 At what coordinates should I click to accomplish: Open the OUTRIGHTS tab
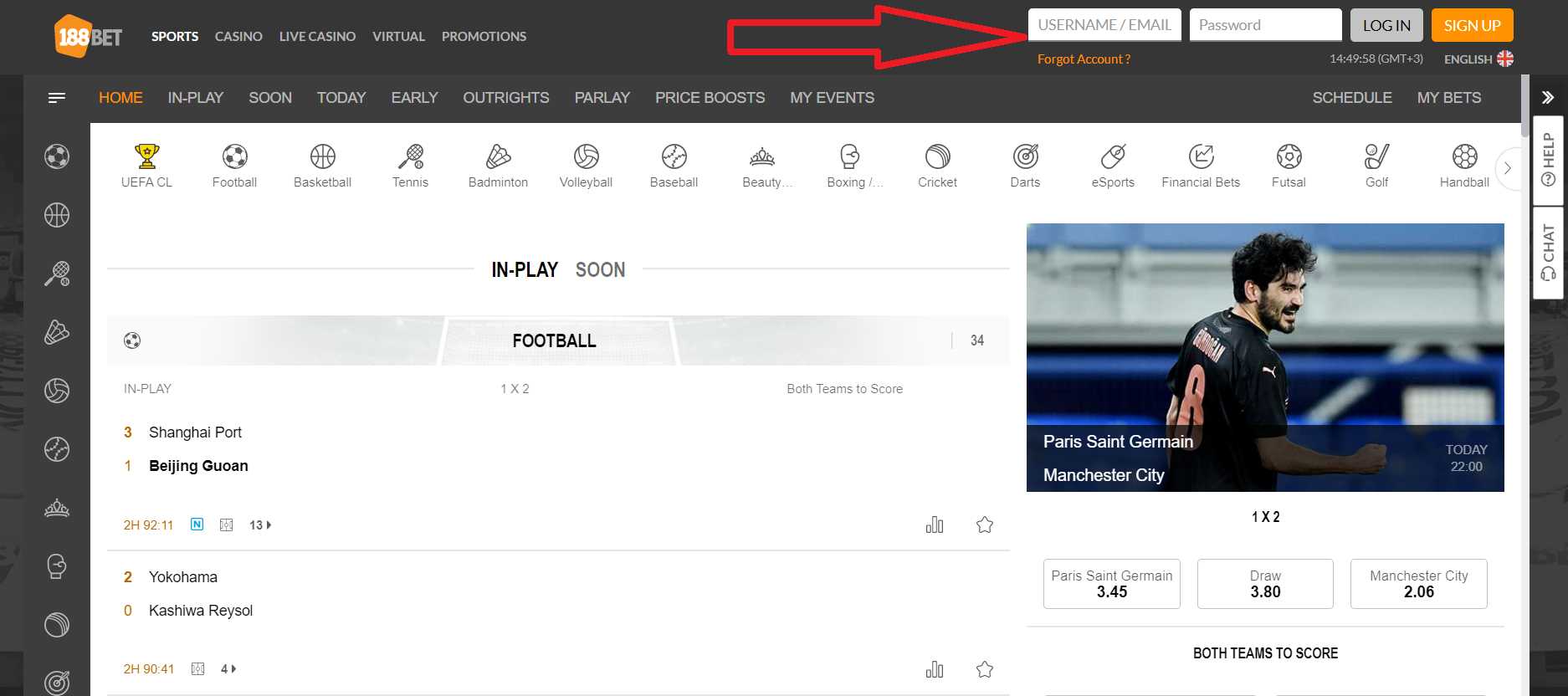506,98
